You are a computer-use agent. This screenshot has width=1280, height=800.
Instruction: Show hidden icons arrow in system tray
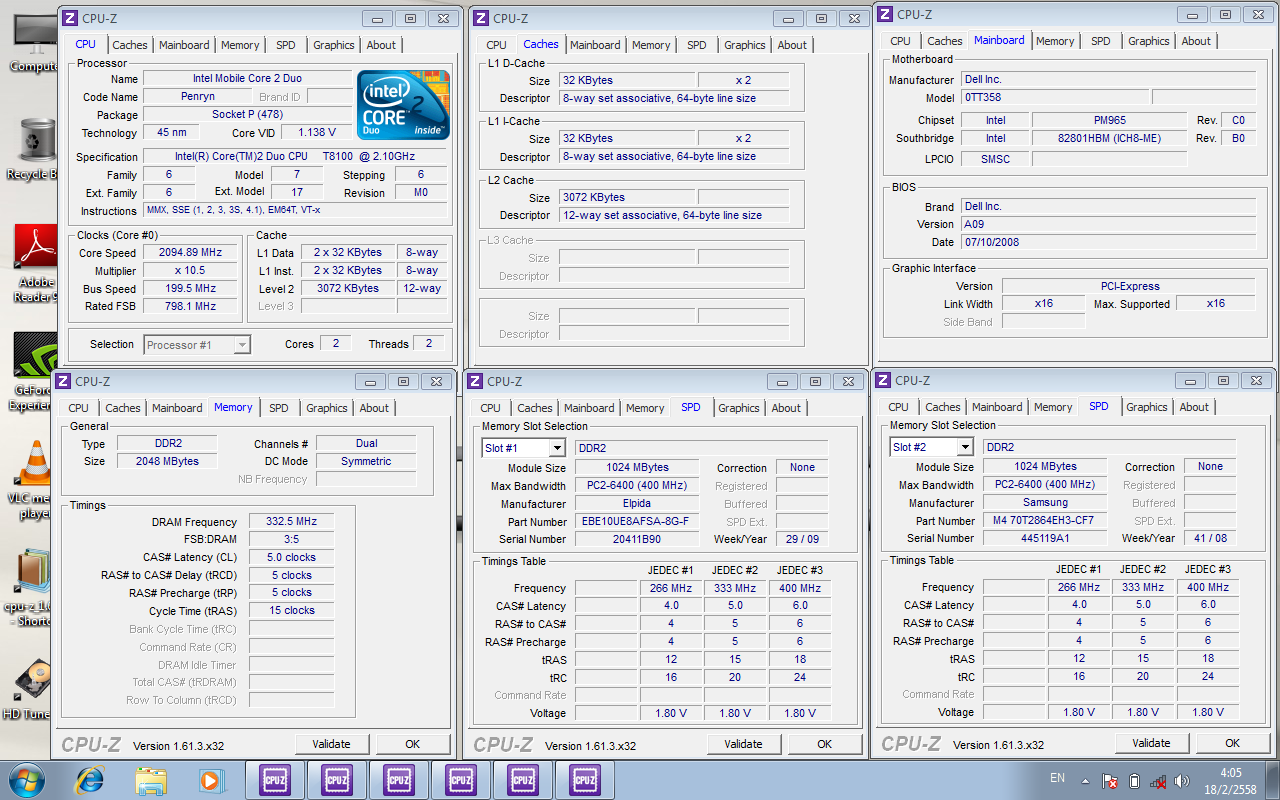click(1086, 780)
